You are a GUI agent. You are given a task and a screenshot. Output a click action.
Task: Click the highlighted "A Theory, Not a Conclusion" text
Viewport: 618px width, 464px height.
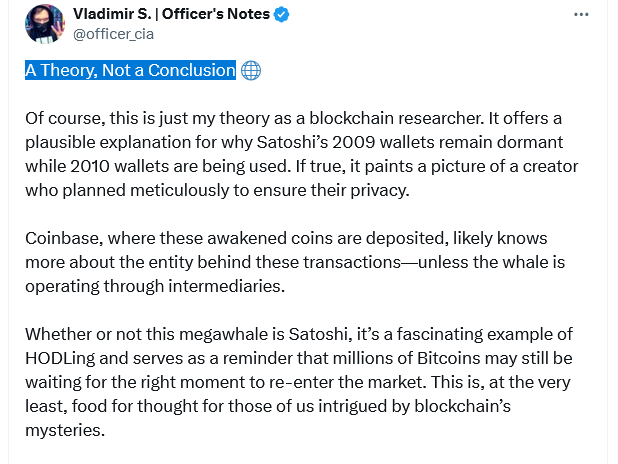pos(130,70)
